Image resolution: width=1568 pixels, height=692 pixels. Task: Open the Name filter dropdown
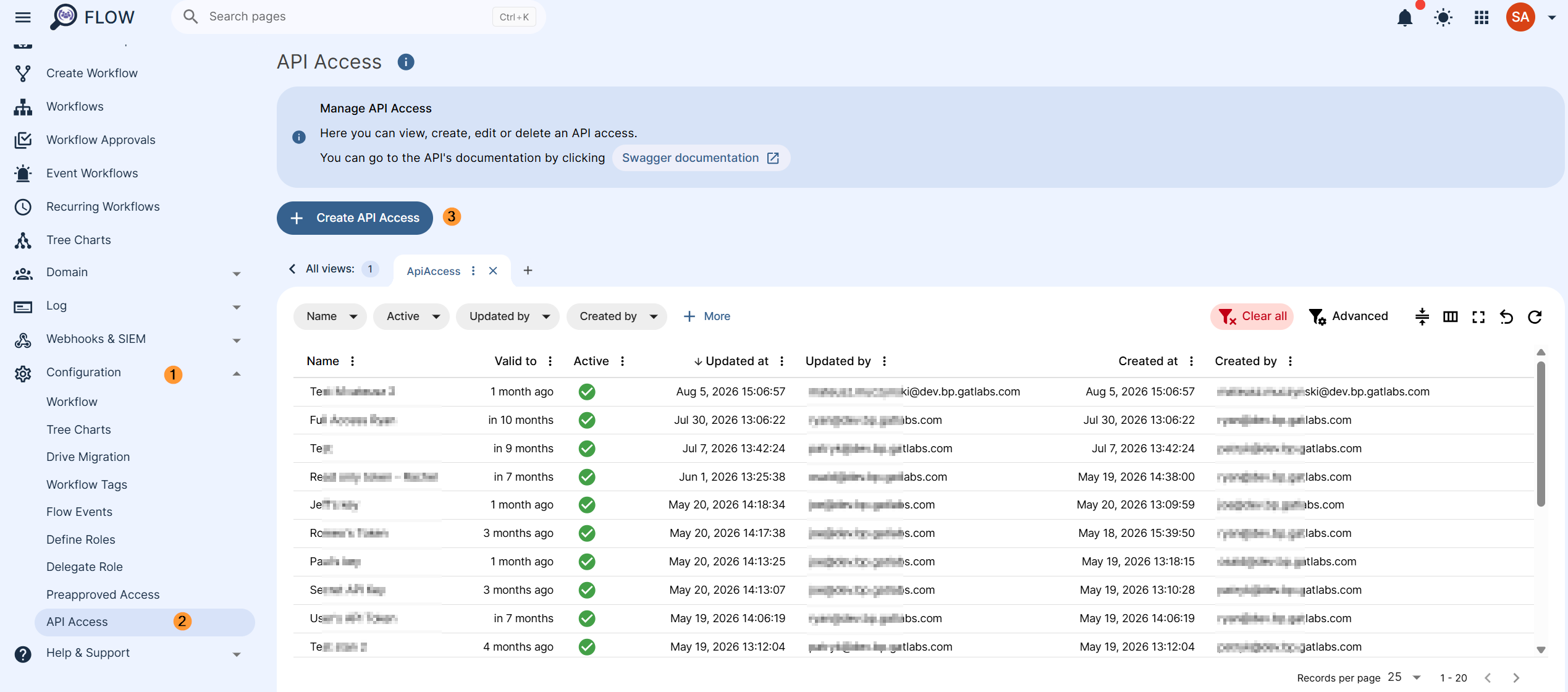pyautogui.click(x=330, y=316)
